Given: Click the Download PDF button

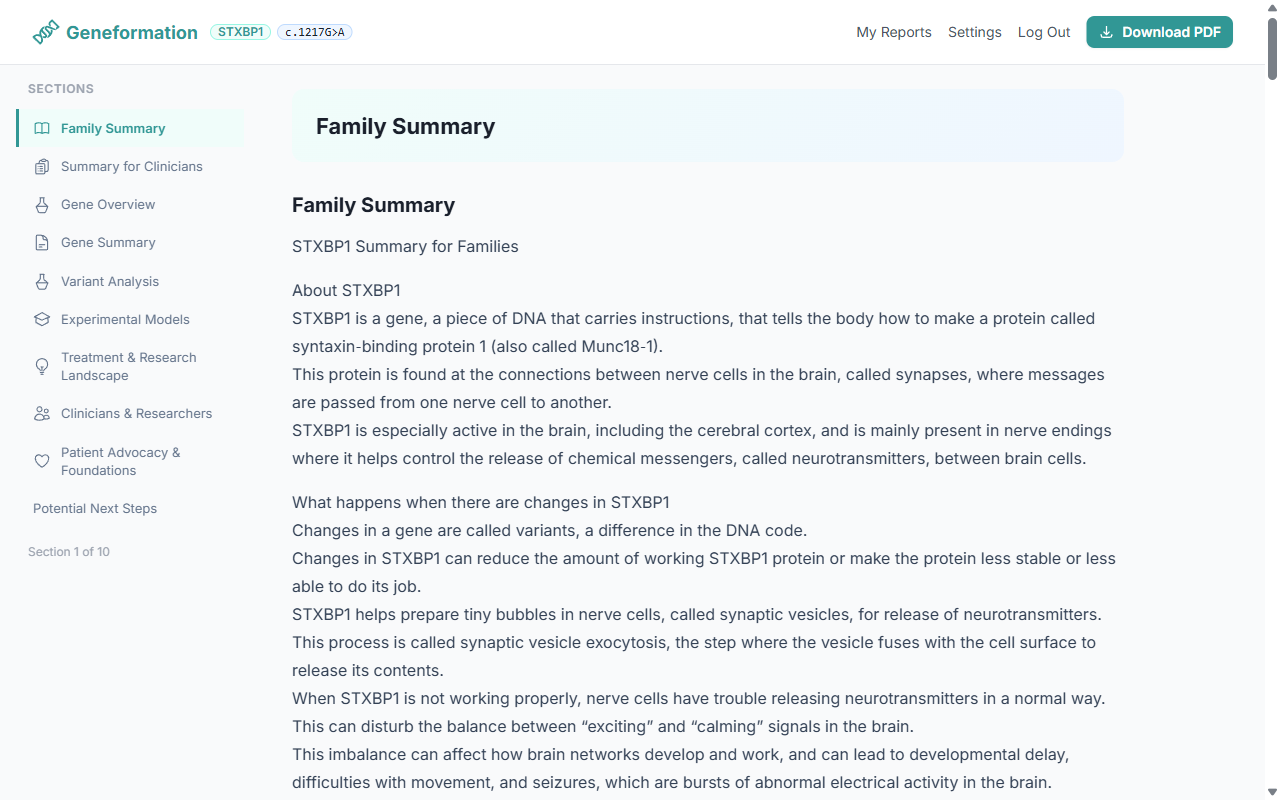Looking at the screenshot, I should pyautogui.click(x=1159, y=32).
